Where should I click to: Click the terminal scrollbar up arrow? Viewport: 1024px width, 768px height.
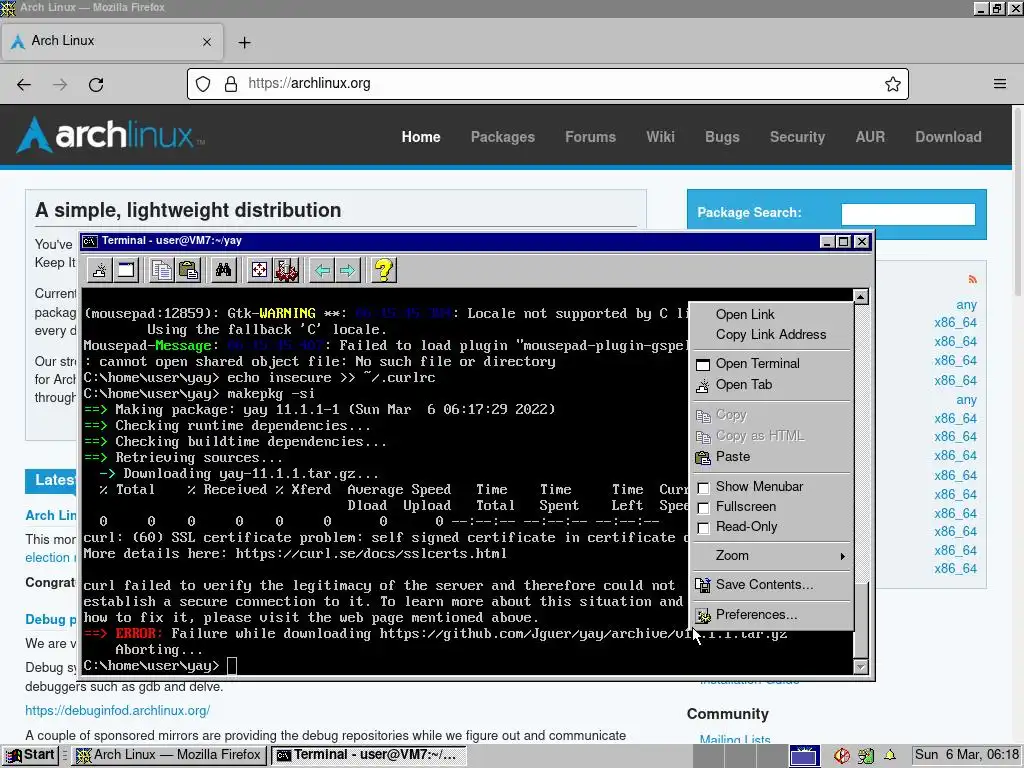pyautogui.click(x=861, y=297)
